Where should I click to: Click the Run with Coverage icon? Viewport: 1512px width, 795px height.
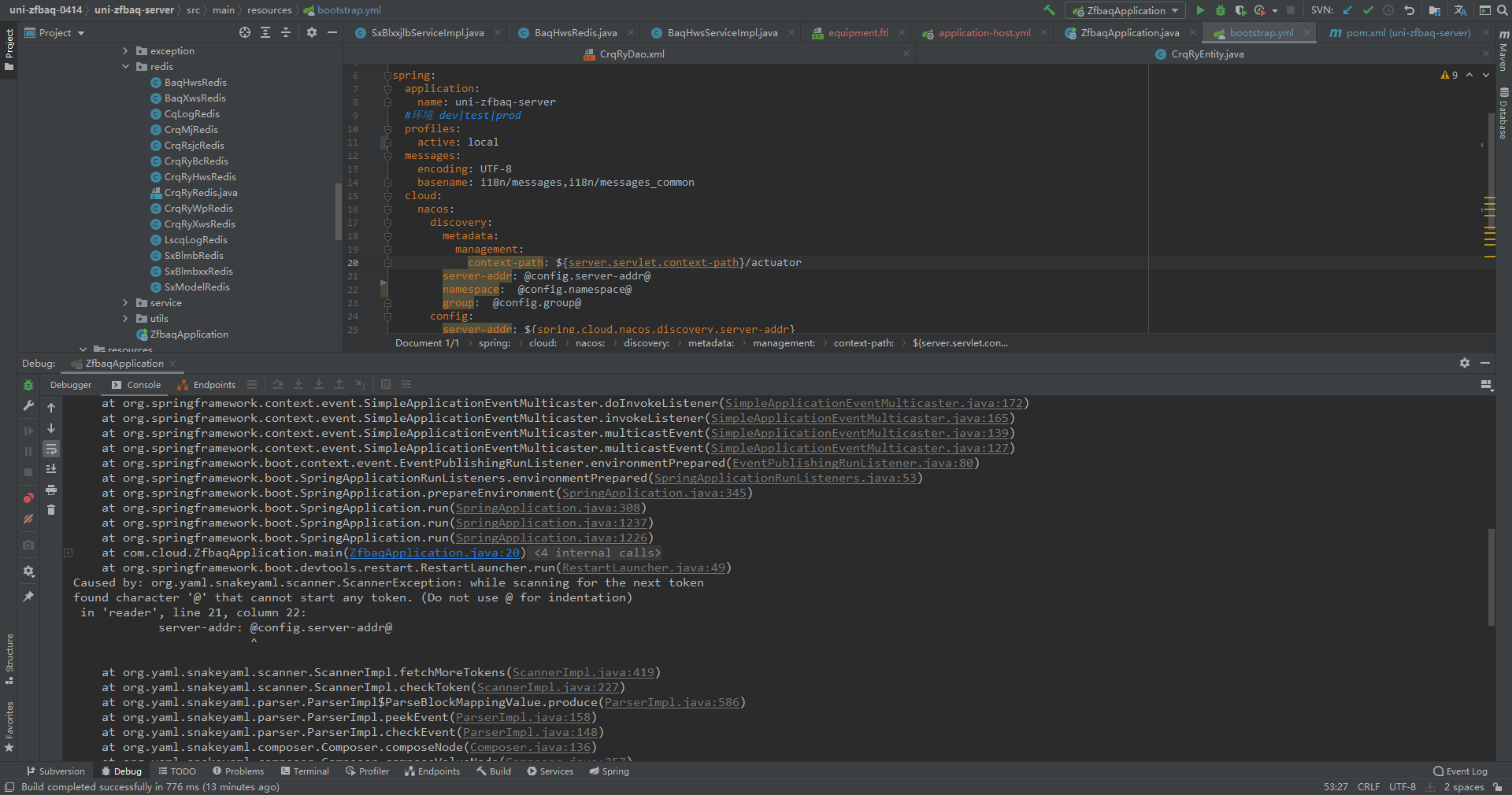click(x=1240, y=10)
